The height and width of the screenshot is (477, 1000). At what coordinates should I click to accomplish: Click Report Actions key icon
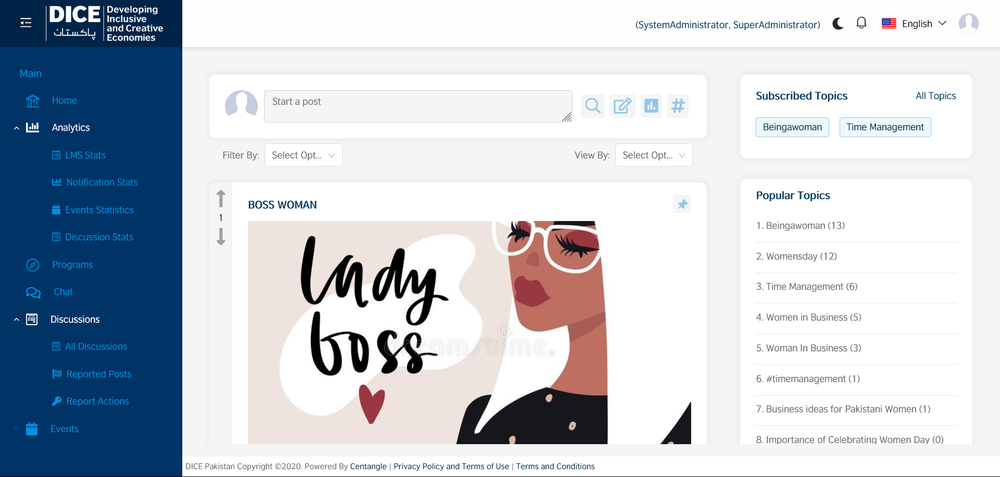pos(56,402)
